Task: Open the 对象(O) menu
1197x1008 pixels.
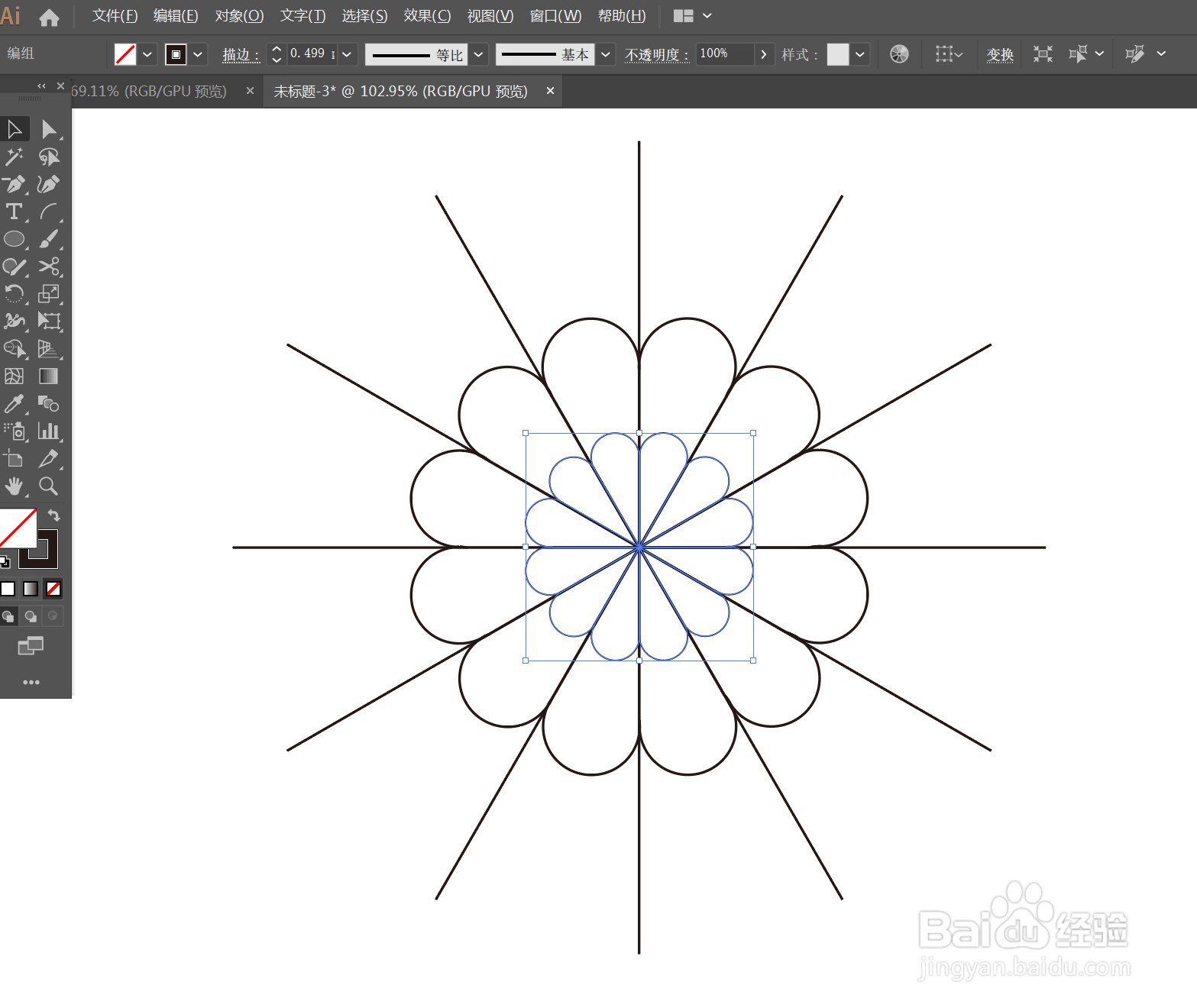Action: 239,16
